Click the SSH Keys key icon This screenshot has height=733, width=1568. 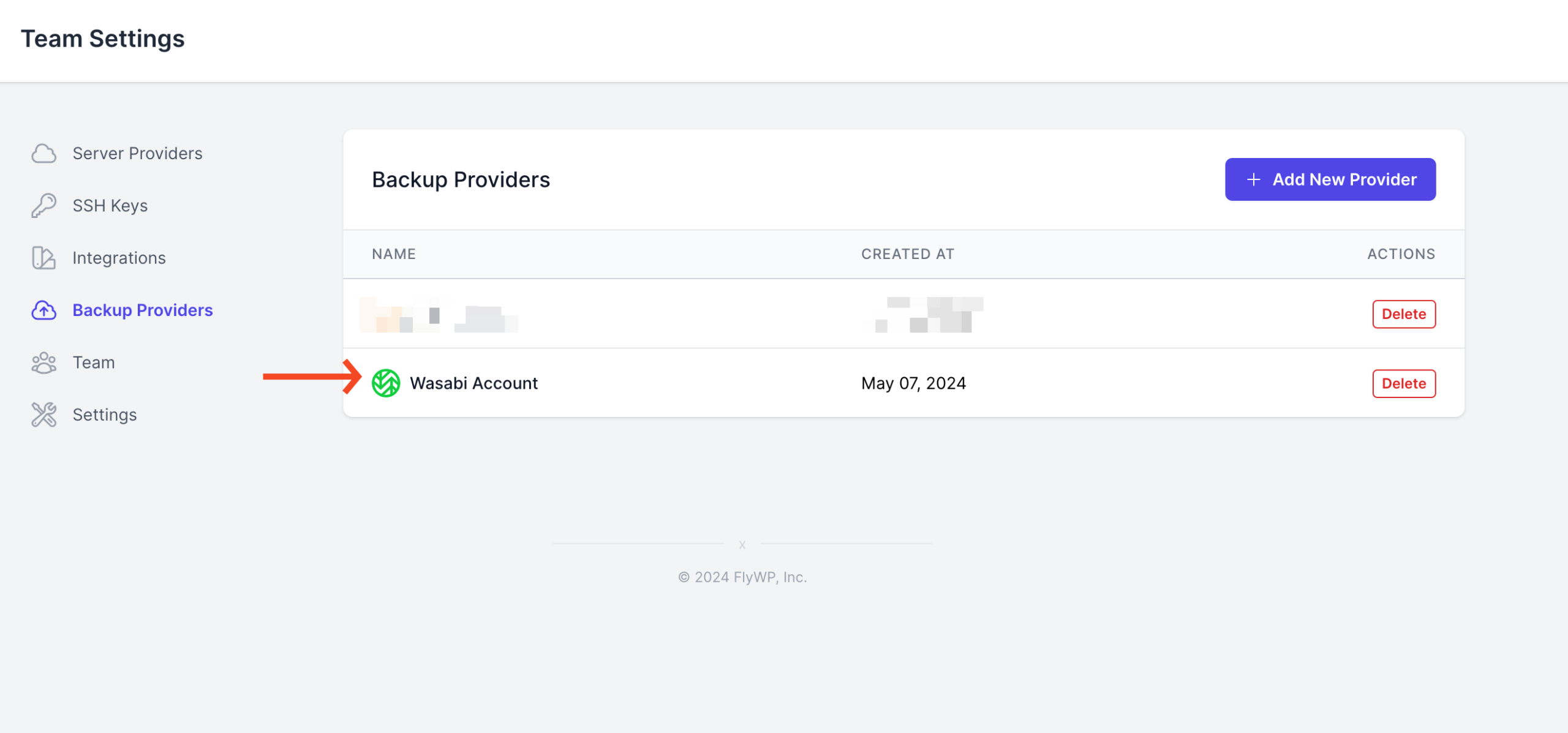[x=43, y=206]
